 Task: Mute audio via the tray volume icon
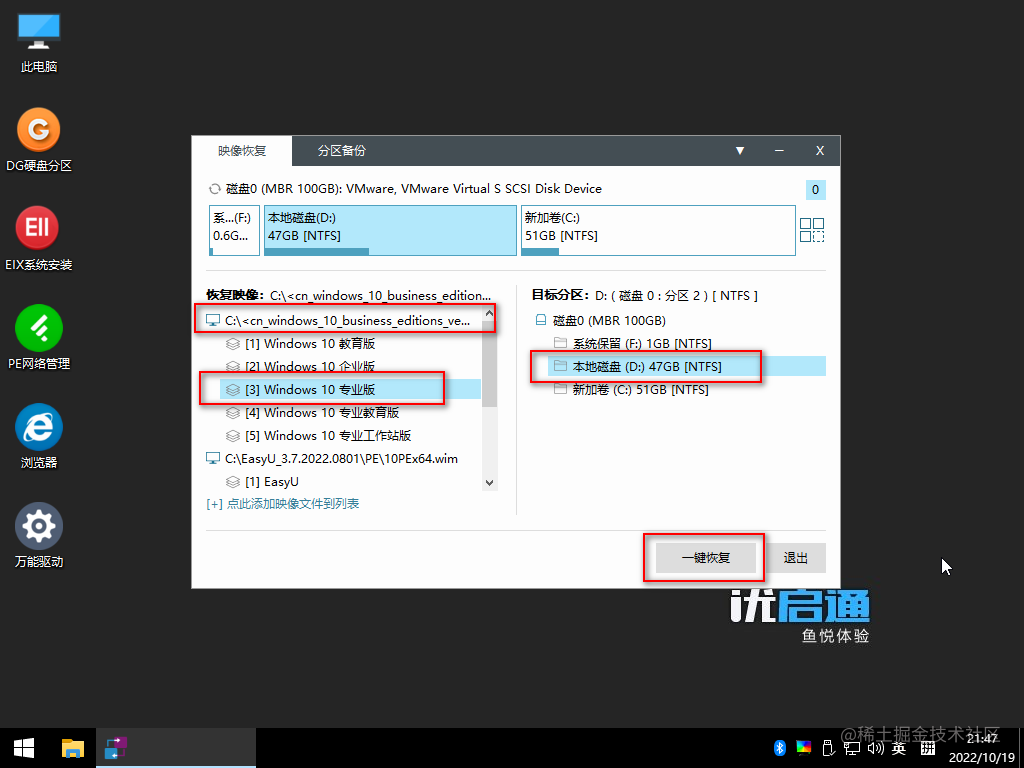point(876,747)
